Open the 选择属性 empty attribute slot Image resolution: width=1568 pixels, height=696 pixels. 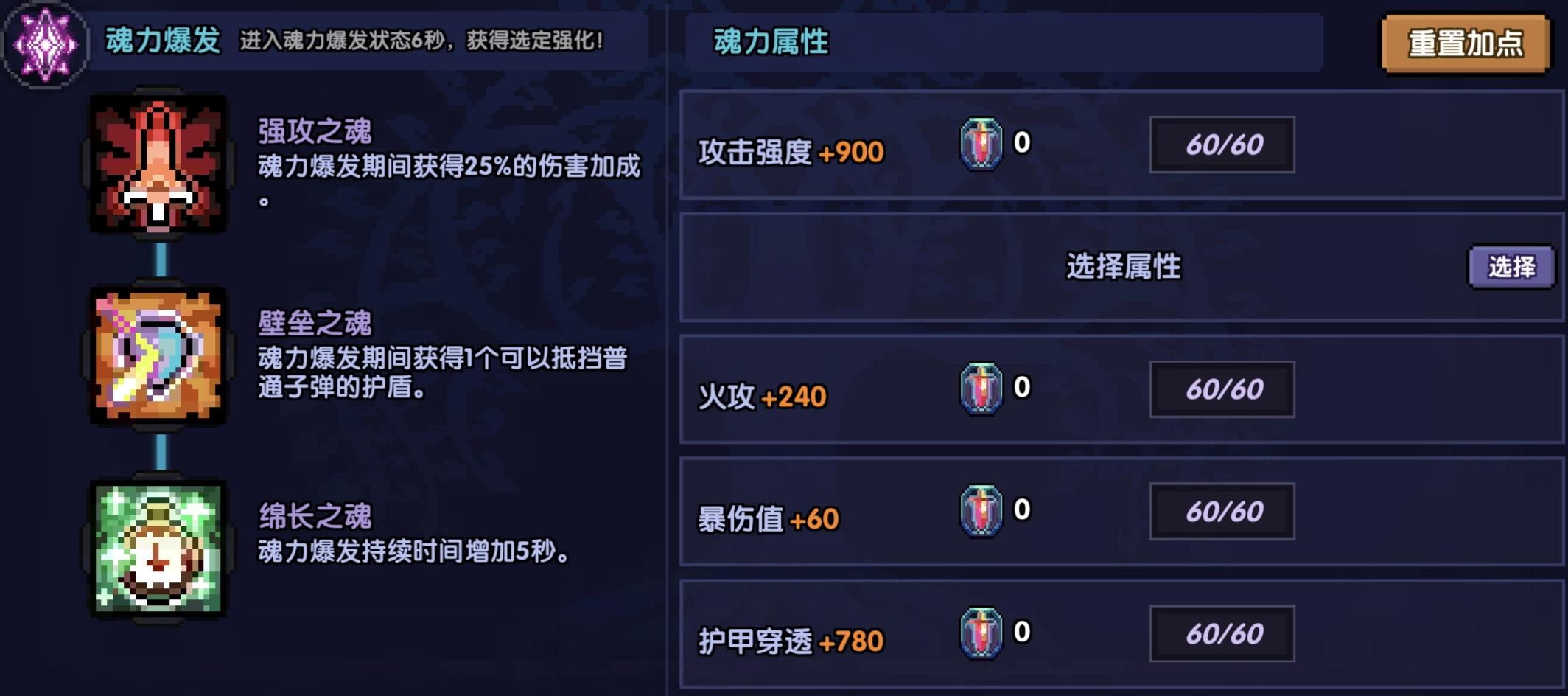point(1511,267)
